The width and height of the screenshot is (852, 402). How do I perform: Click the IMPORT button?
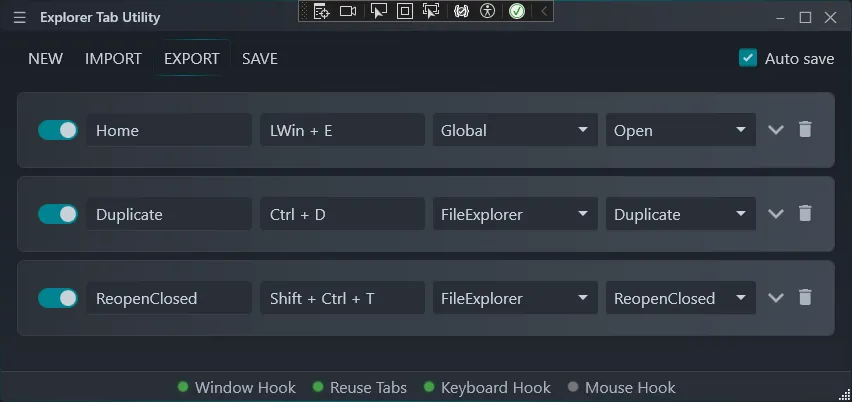click(113, 59)
